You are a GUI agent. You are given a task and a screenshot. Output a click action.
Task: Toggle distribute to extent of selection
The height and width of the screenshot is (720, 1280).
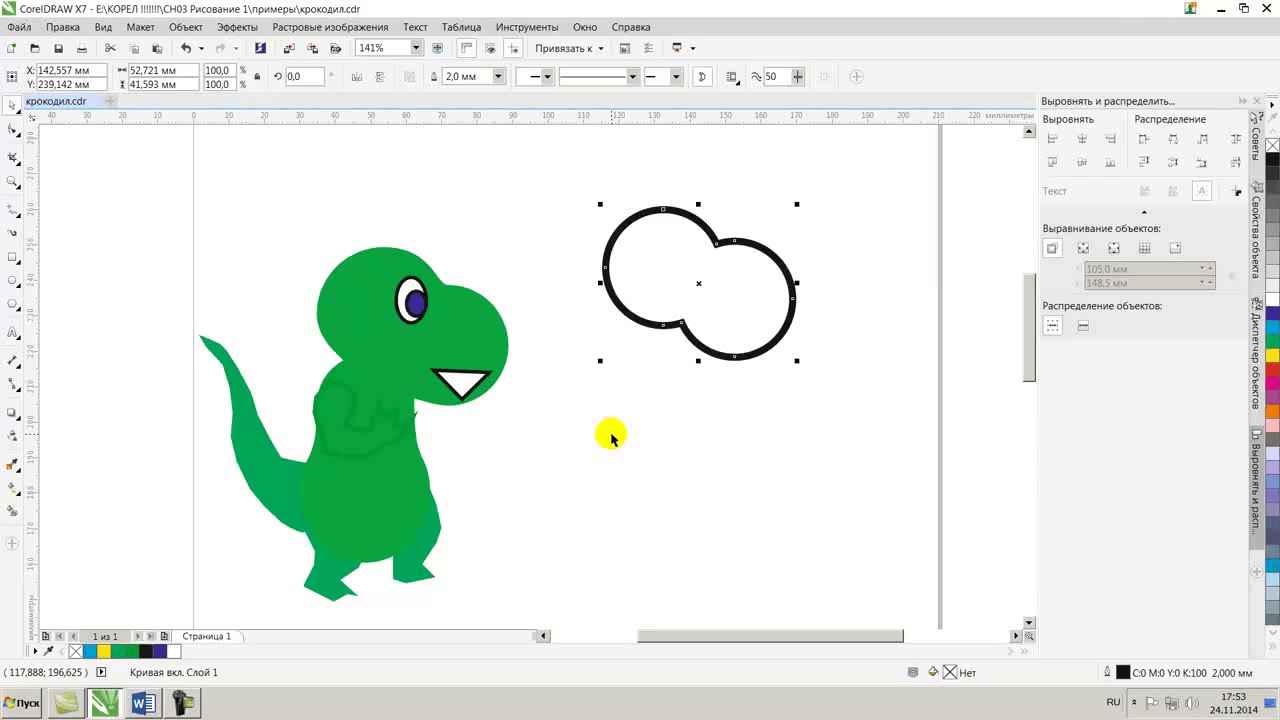[x=1052, y=326]
